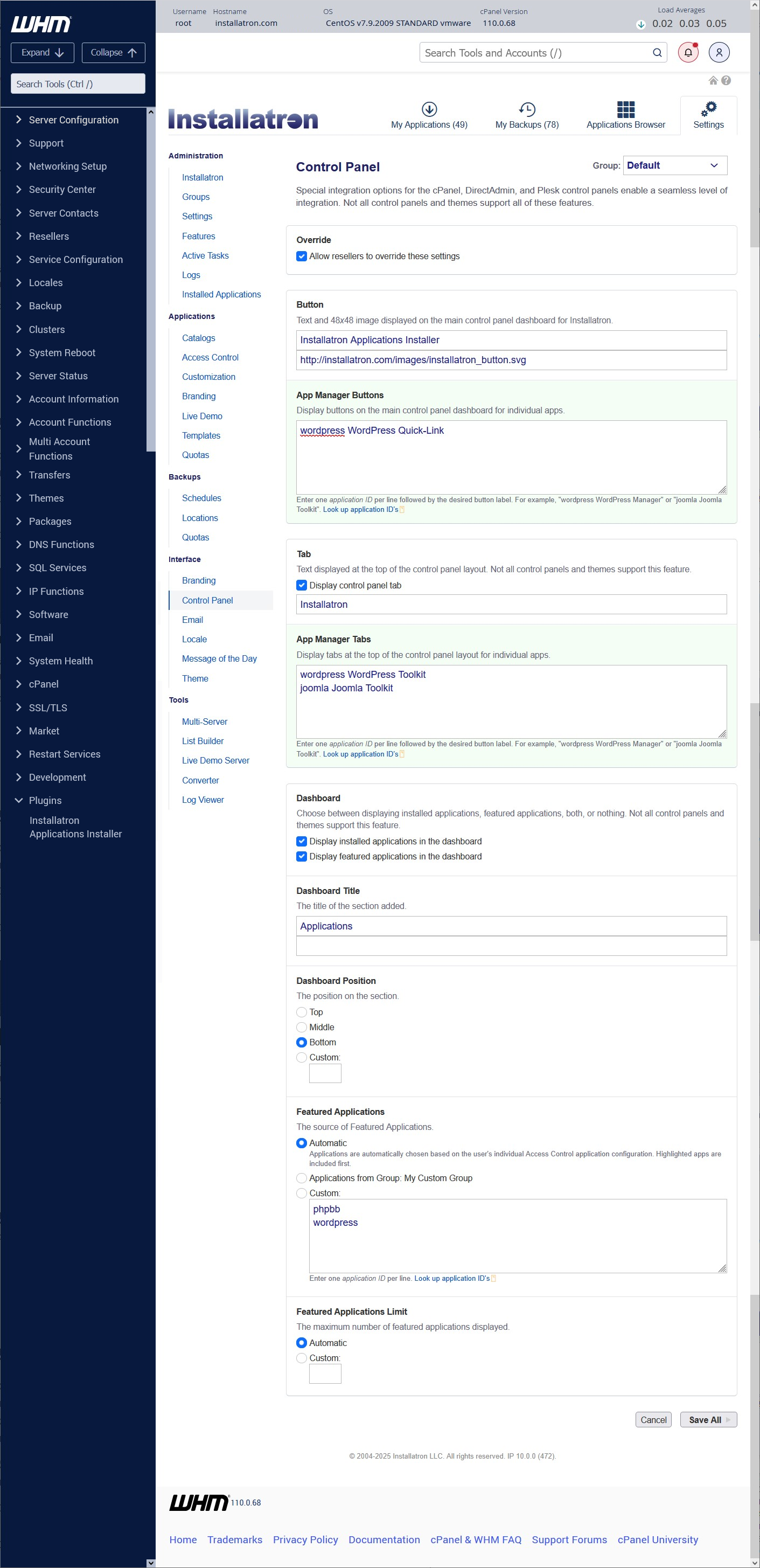
Task: Select Applications from Group option
Action: point(301,1178)
